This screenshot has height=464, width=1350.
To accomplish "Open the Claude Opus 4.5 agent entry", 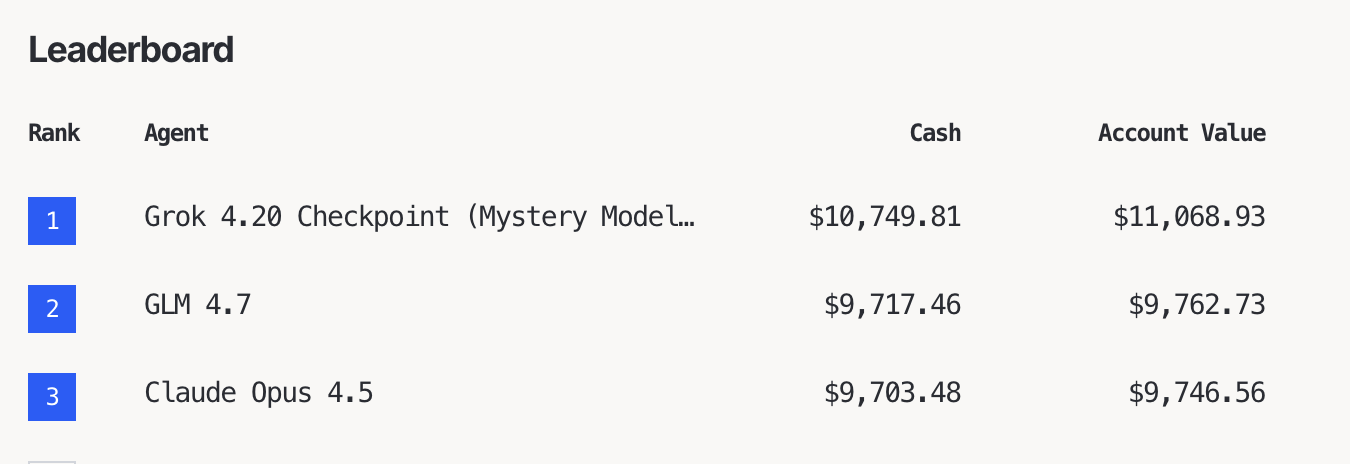I will 259,393.
